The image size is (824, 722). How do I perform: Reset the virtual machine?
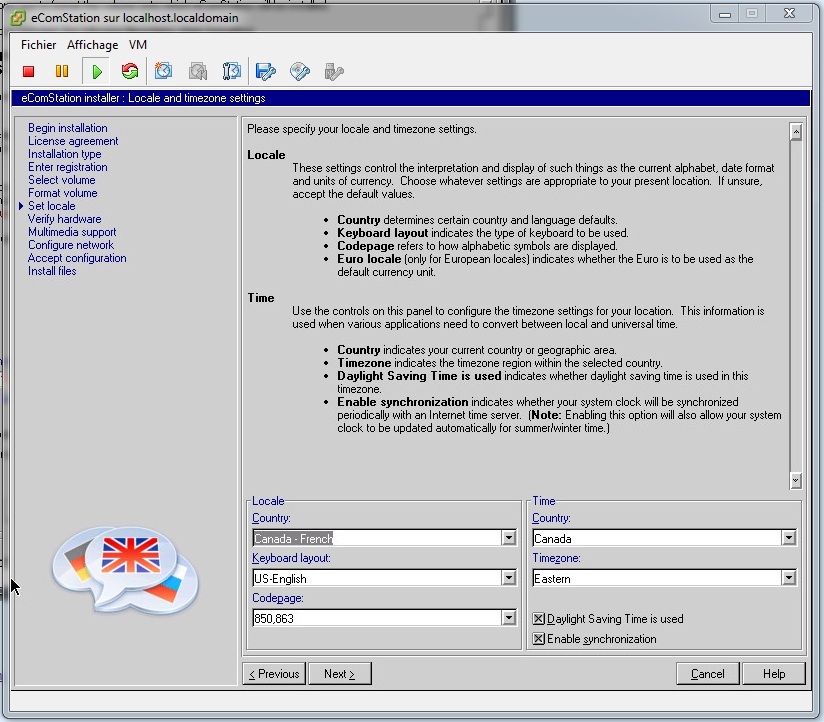129,71
